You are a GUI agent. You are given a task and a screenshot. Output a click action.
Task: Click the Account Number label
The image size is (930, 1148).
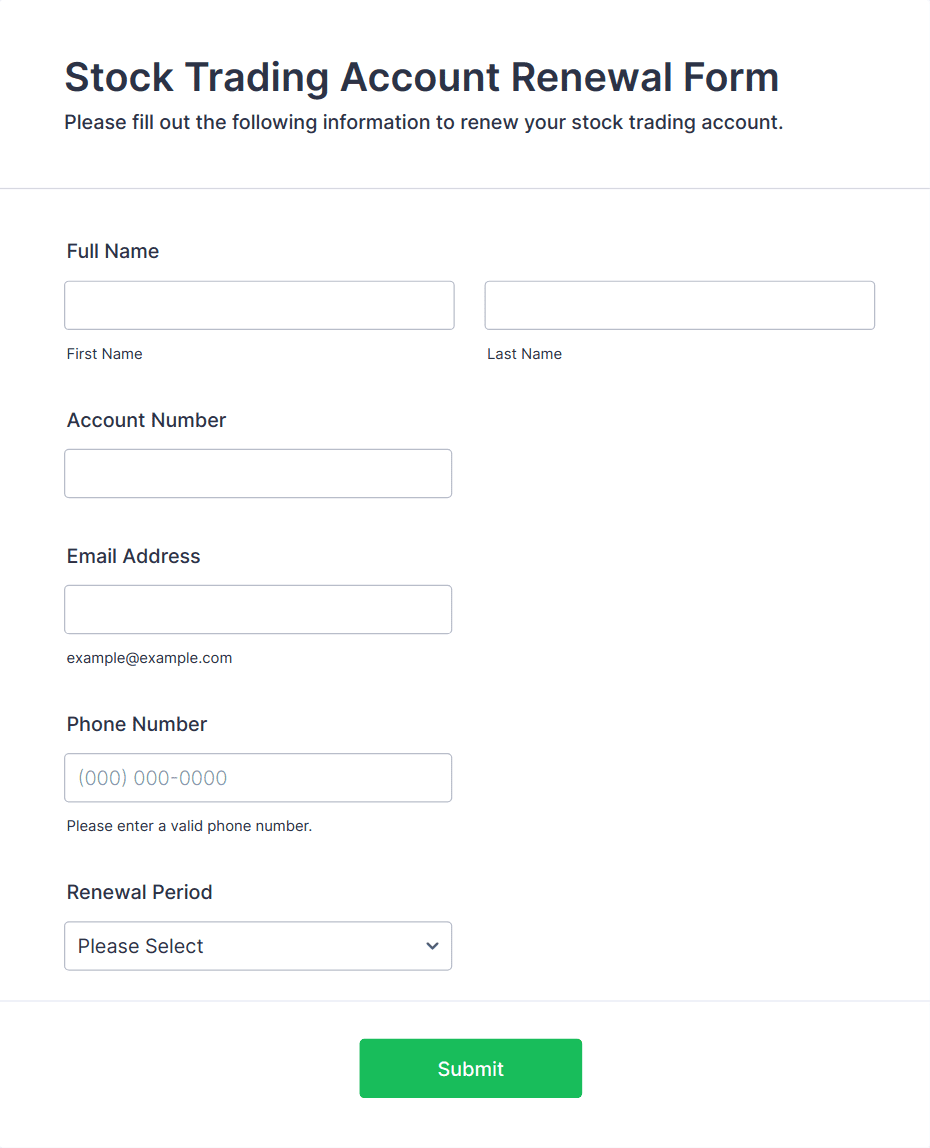[x=146, y=420]
